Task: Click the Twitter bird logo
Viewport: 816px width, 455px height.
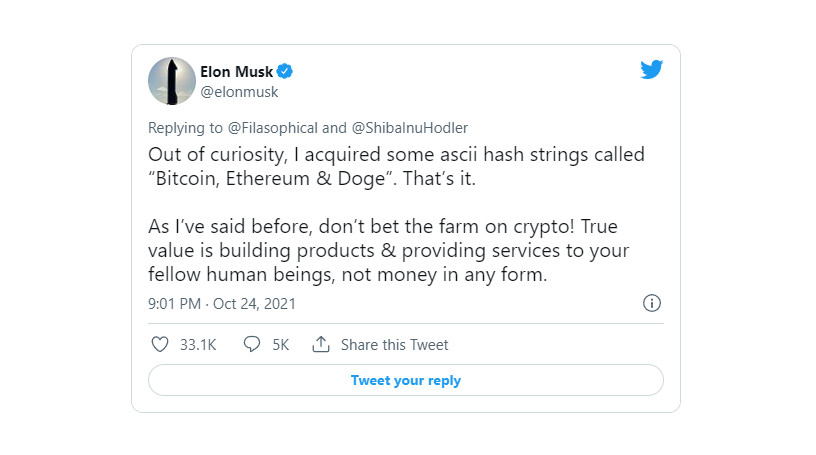Action: [652, 69]
